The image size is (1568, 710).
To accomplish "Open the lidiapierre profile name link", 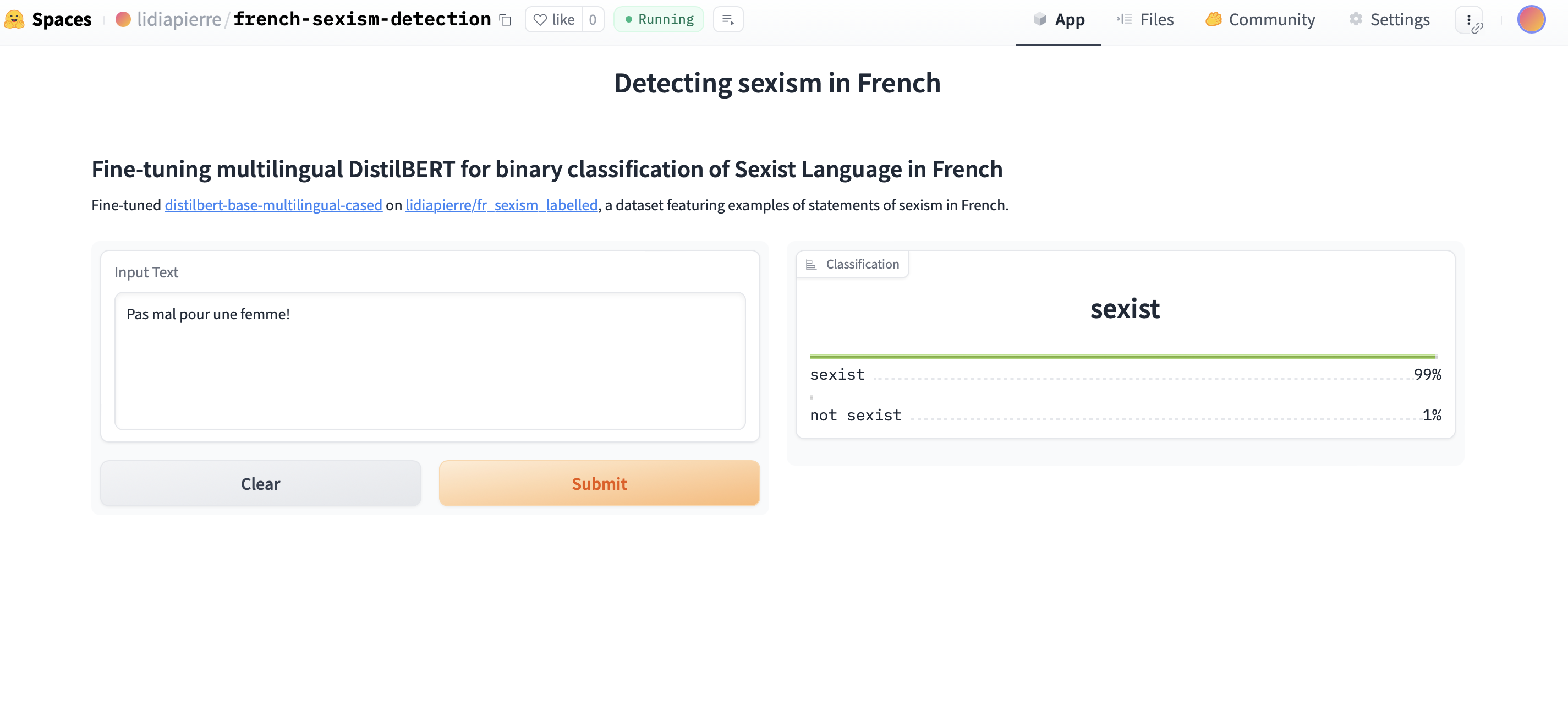I will point(179,19).
